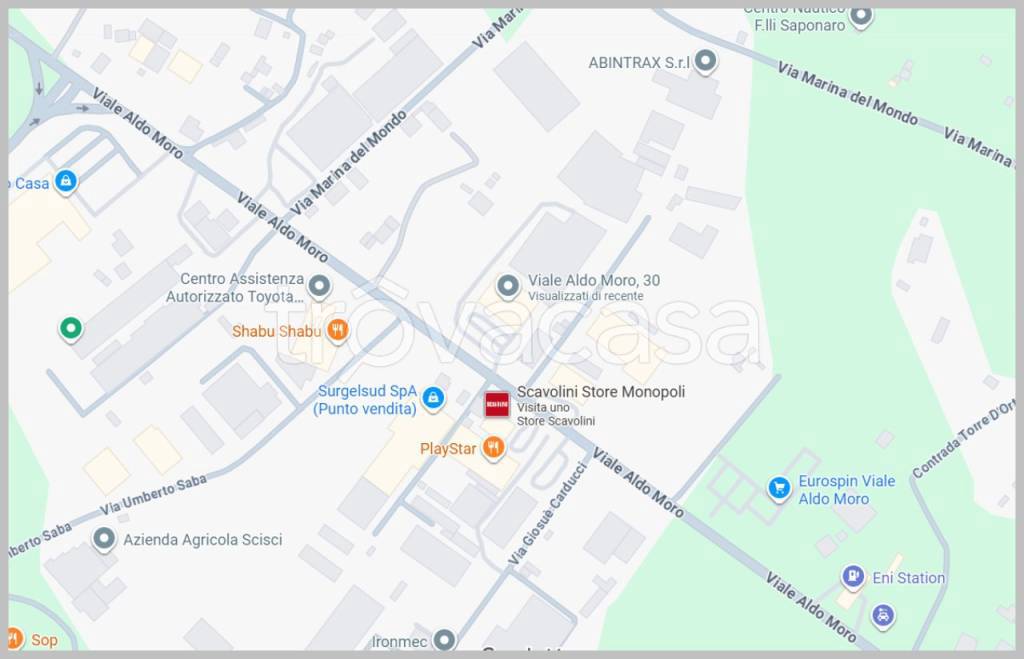Click the Sop restaurant pin at bottom left
The height and width of the screenshot is (659, 1024).
tap(14, 638)
